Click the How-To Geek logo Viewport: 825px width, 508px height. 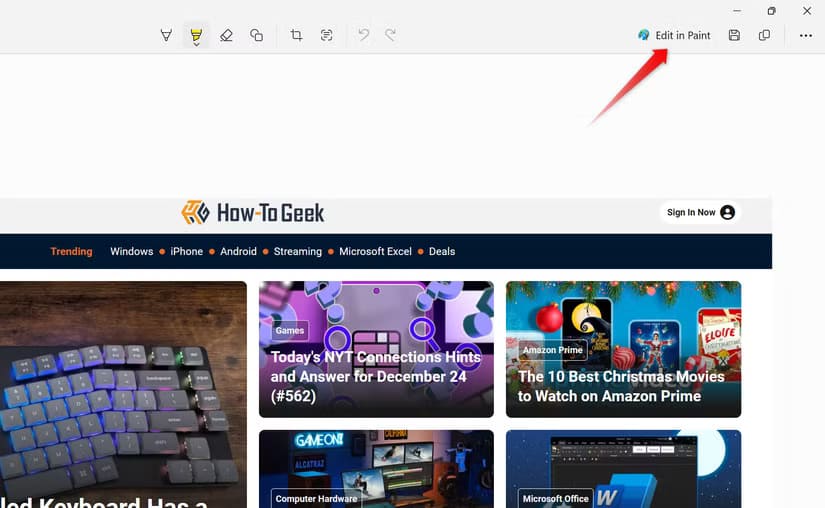tap(253, 212)
